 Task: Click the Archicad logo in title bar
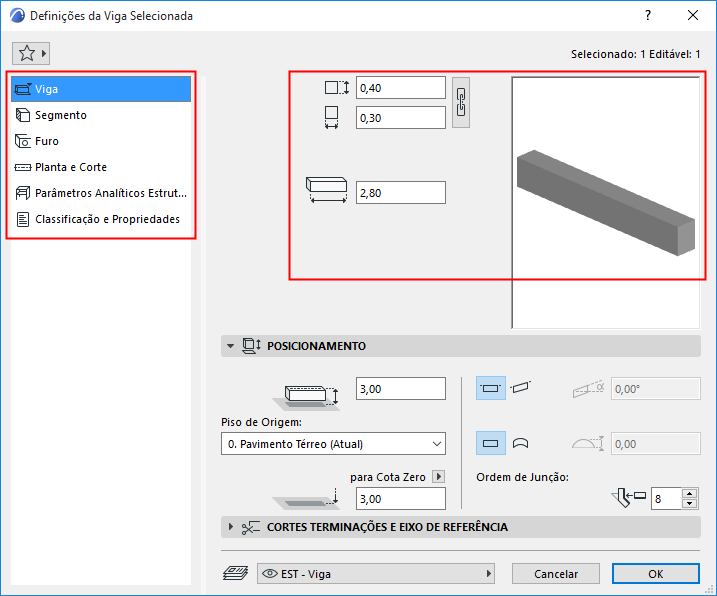click(x=17, y=16)
